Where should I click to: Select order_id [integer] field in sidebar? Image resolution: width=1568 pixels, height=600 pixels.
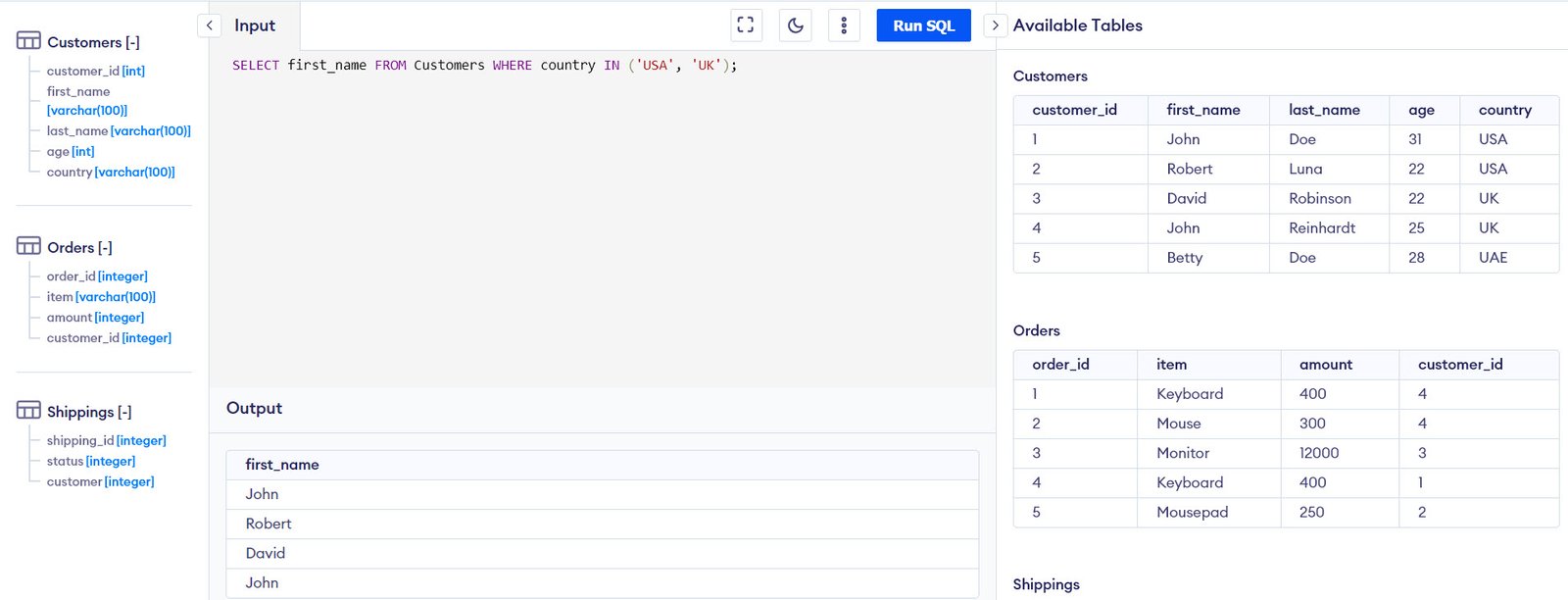(97, 276)
